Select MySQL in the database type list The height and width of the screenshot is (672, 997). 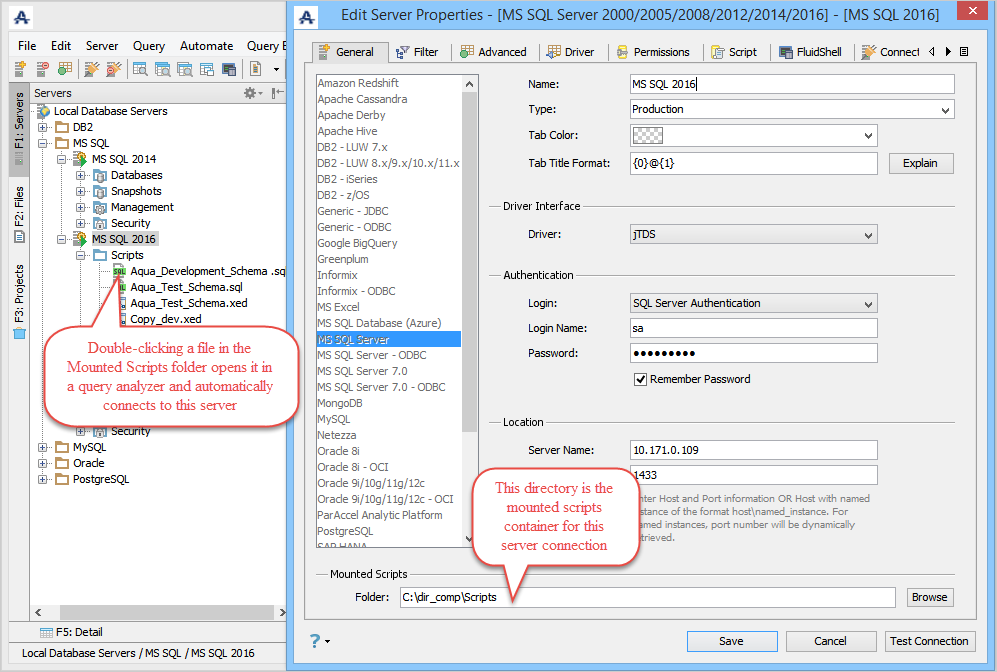(x=334, y=419)
